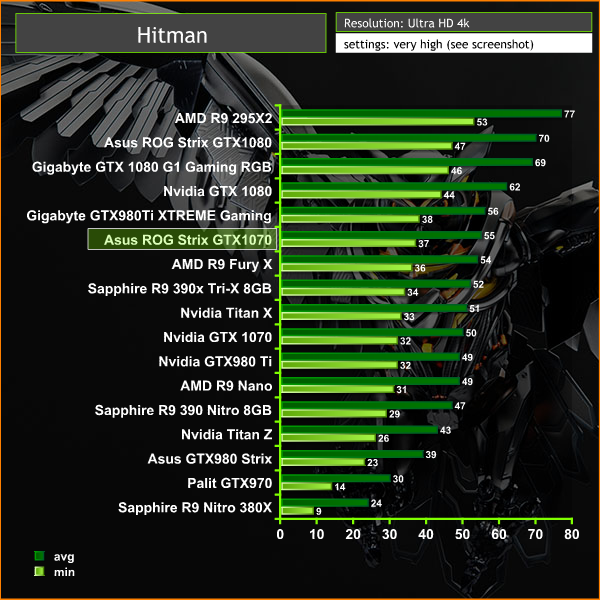Click avg value 55 for Strix GTX1070
Image resolution: width=600 pixels, height=600 pixels.
tap(489, 235)
